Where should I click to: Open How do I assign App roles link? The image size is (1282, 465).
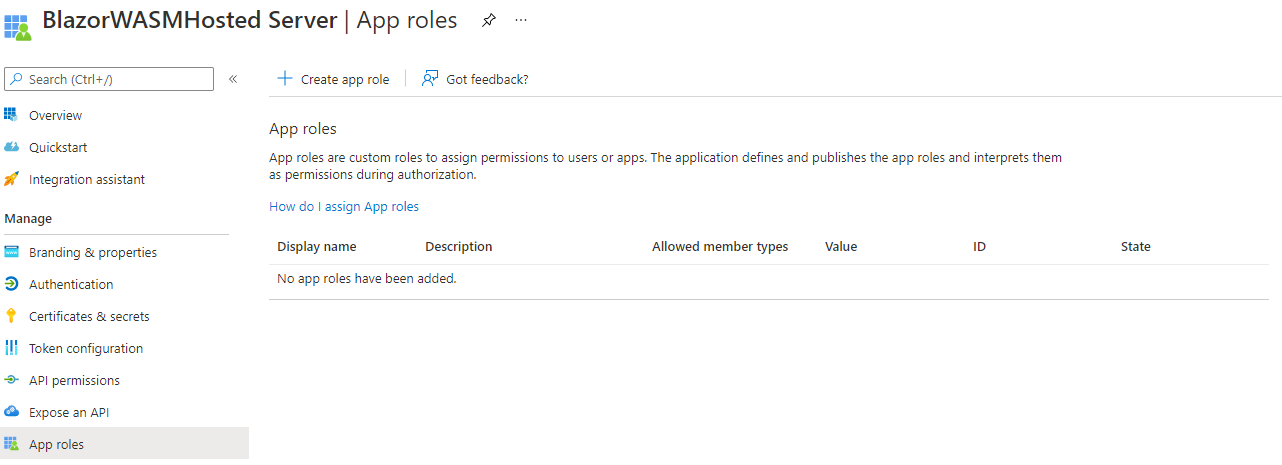344,207
